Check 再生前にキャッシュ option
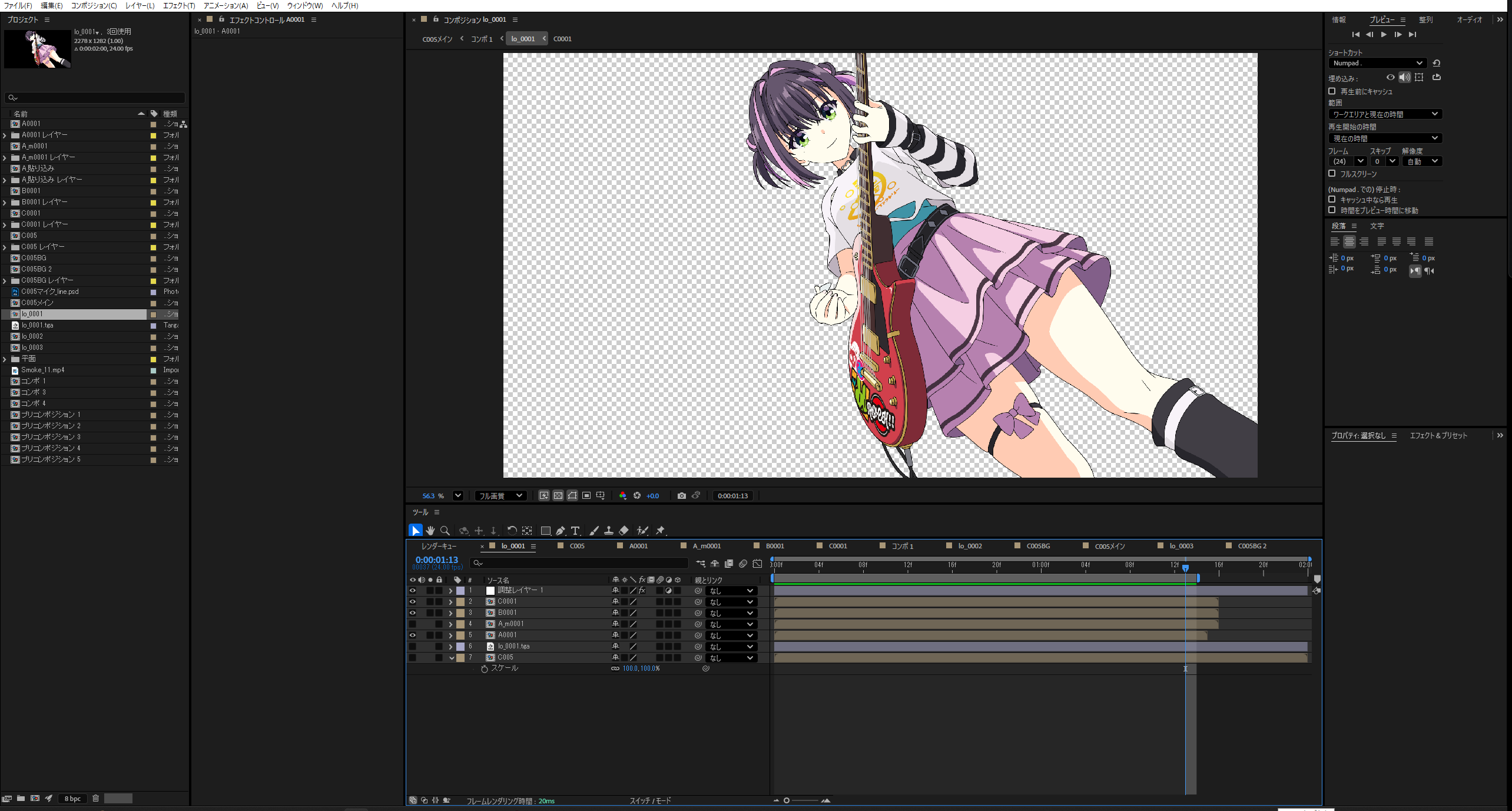This screenshot has width=1512, height=811. click(1332, 91)
